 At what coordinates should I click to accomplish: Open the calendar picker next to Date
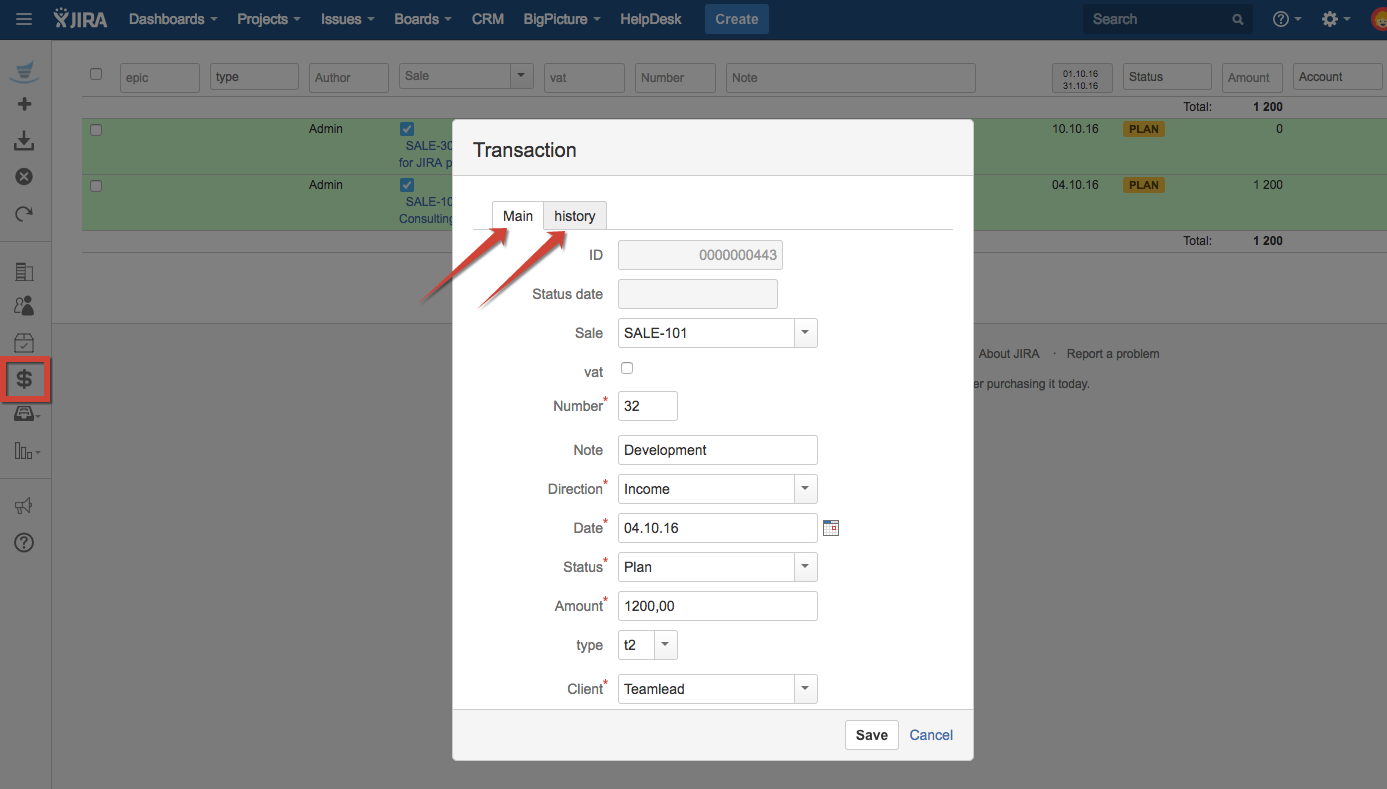click(x=830, y=528)
